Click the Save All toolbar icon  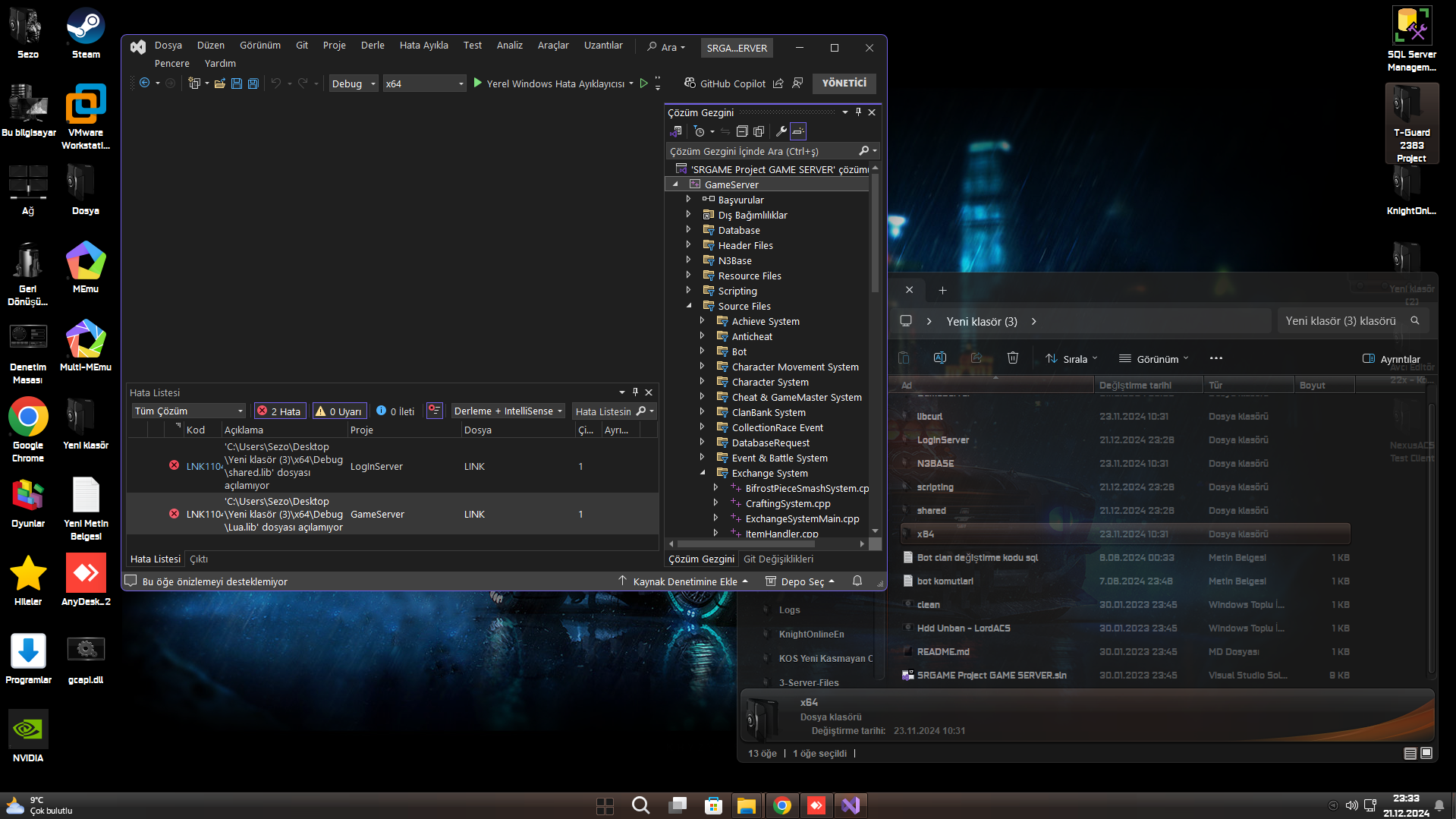[253, 83]
